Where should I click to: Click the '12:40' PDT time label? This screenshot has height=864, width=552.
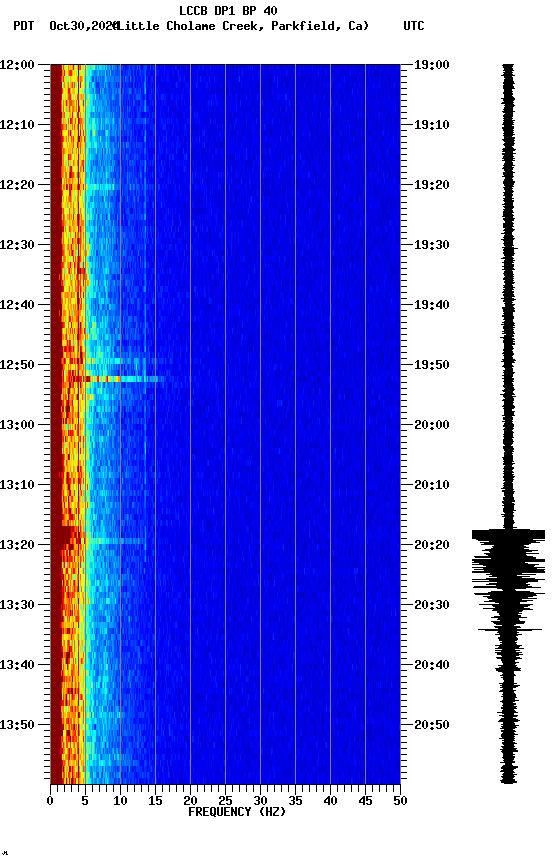click(17, 305)
